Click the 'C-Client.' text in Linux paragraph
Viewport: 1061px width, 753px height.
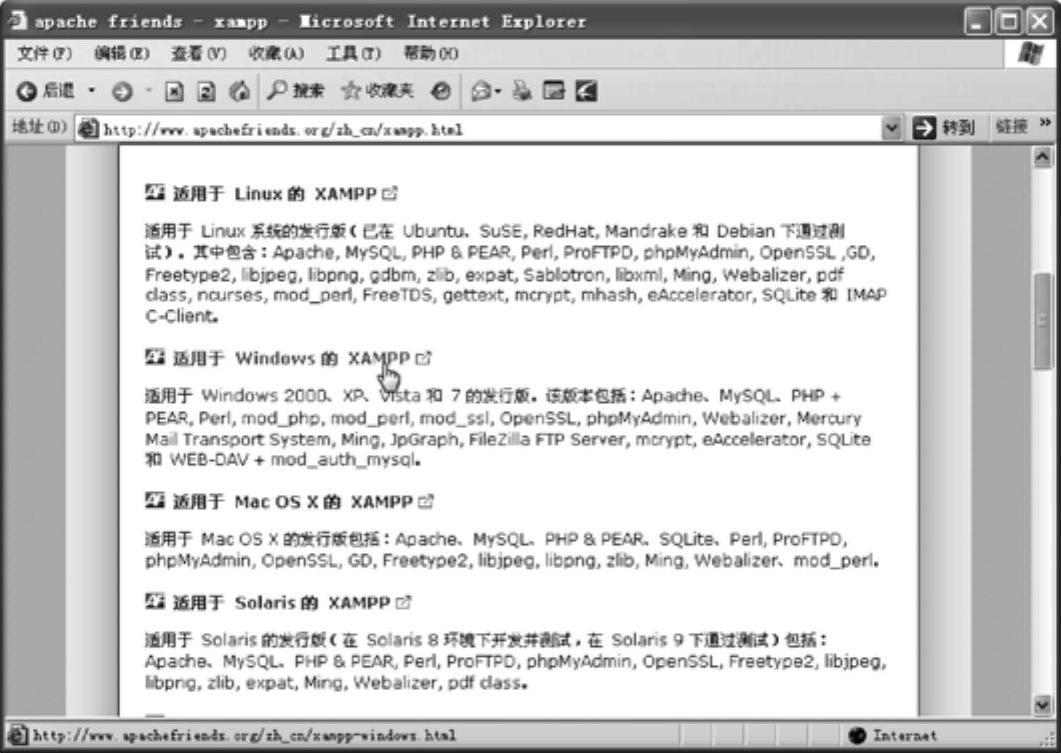[x=182, y=316]
